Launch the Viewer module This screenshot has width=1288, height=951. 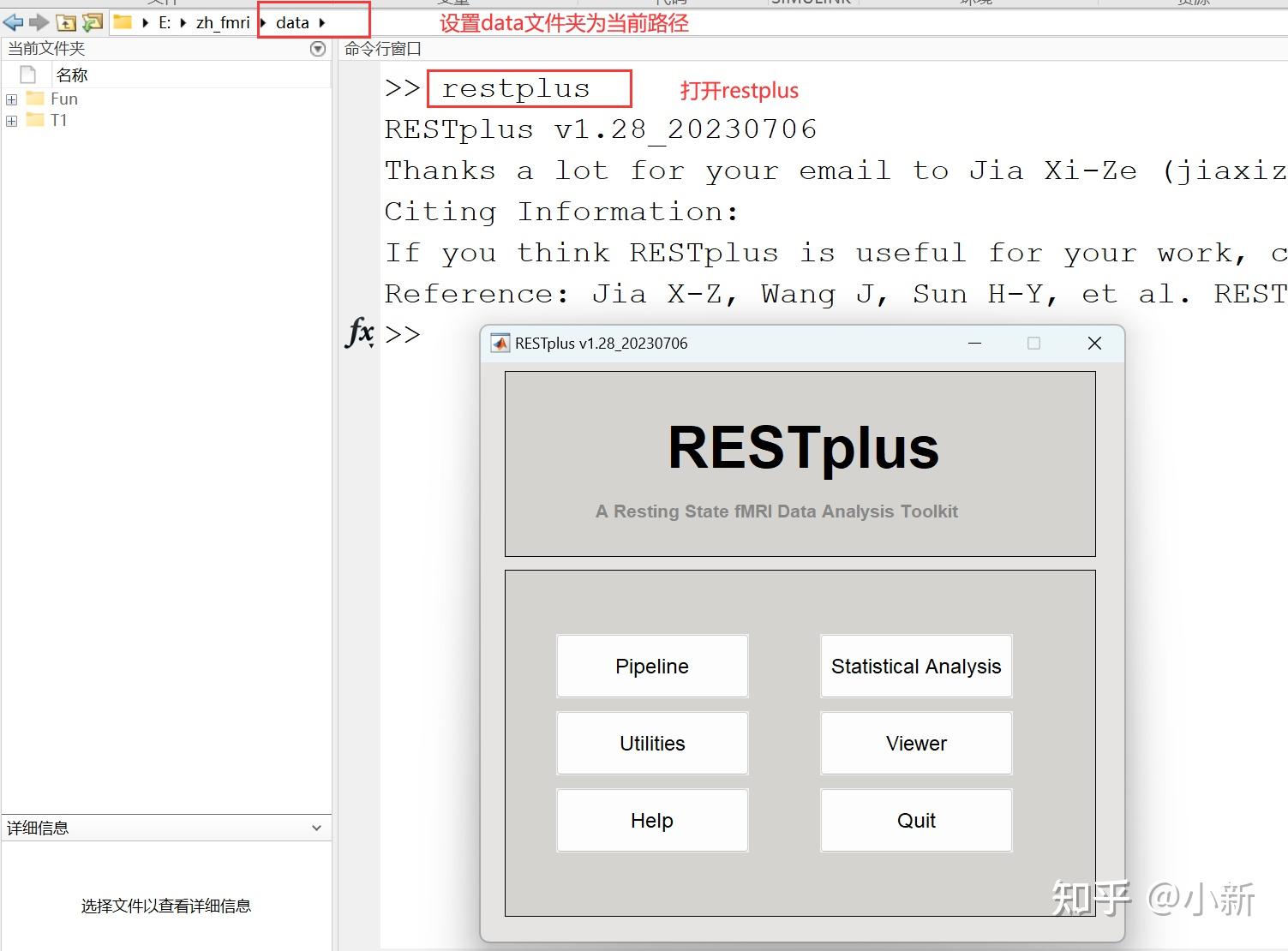point(915,743)
